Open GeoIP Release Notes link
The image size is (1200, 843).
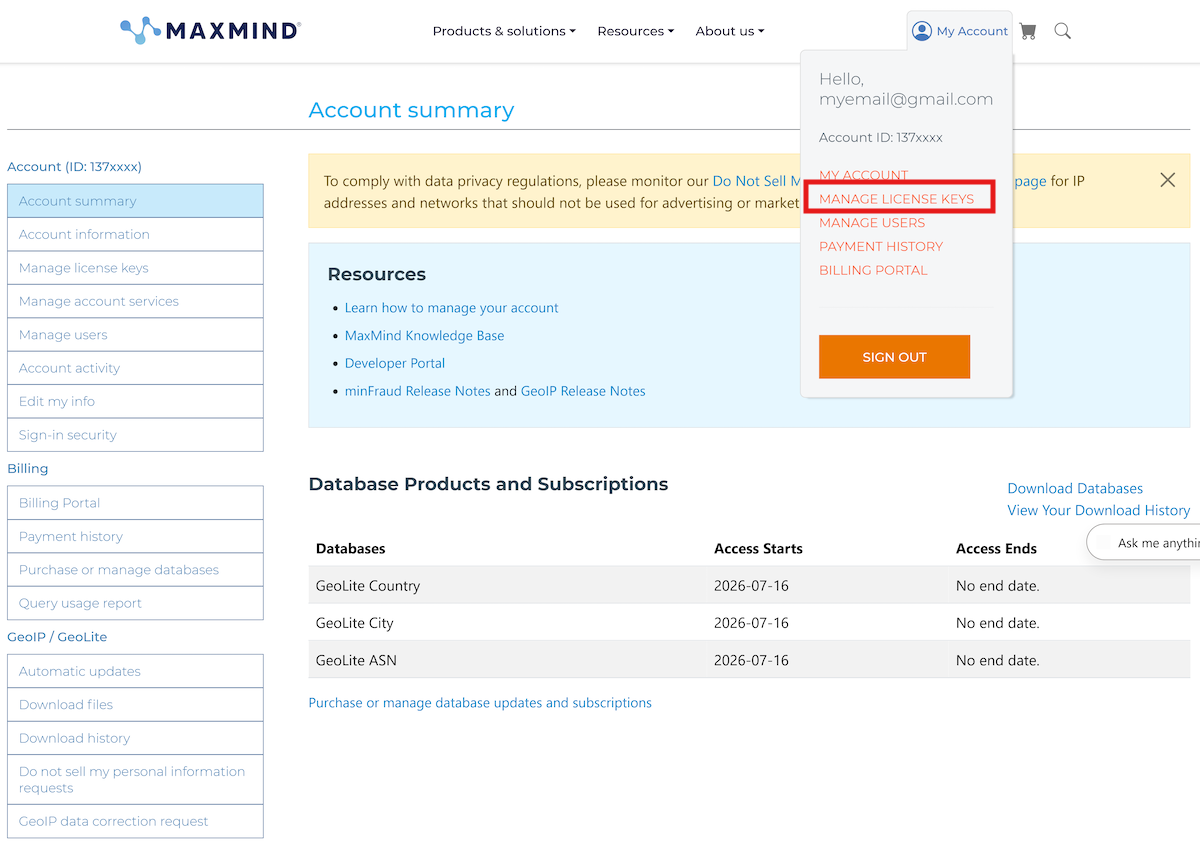(x=583, y=391)
